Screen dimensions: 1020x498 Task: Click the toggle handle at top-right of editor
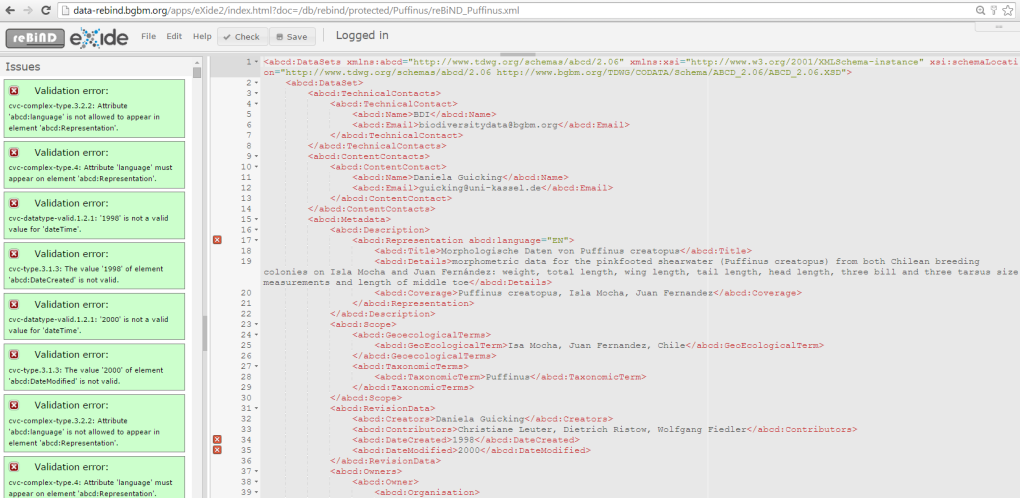click(x=999, y=27)
